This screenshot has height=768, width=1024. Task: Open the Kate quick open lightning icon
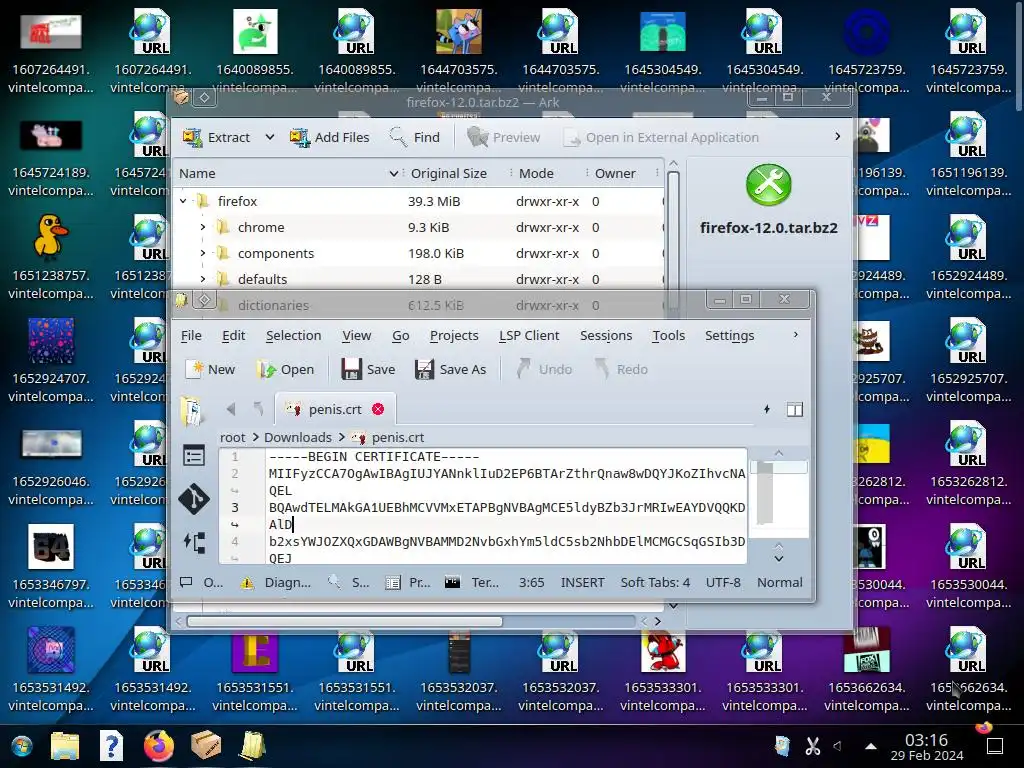(767, 409)
